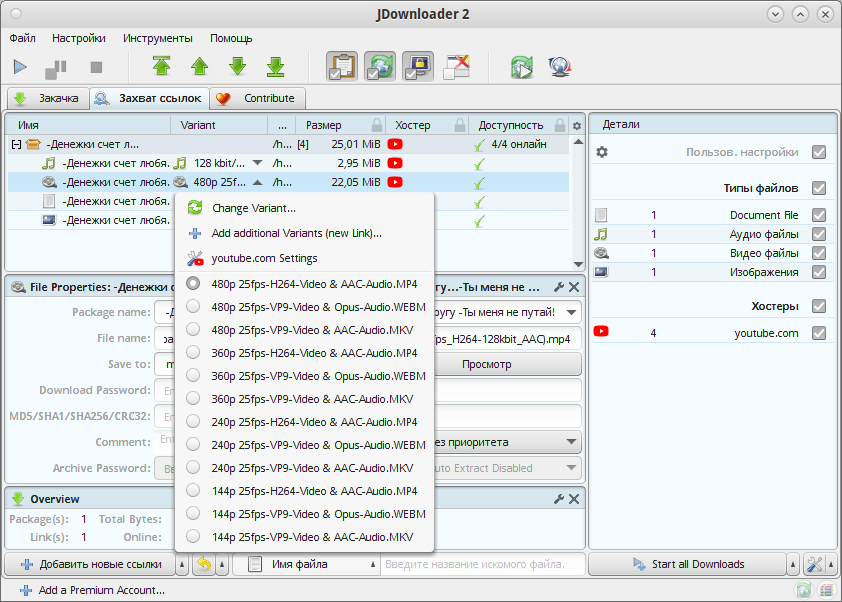Open variant dropdown for 128 kbit audio
The image size is (842, 602).
(x=258, y=163)
